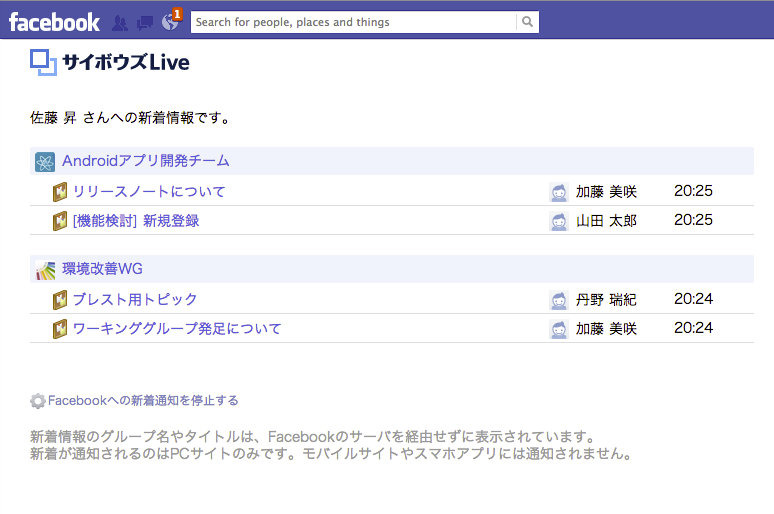Click the 20:24 time in ワーキンググループ row

693,328
